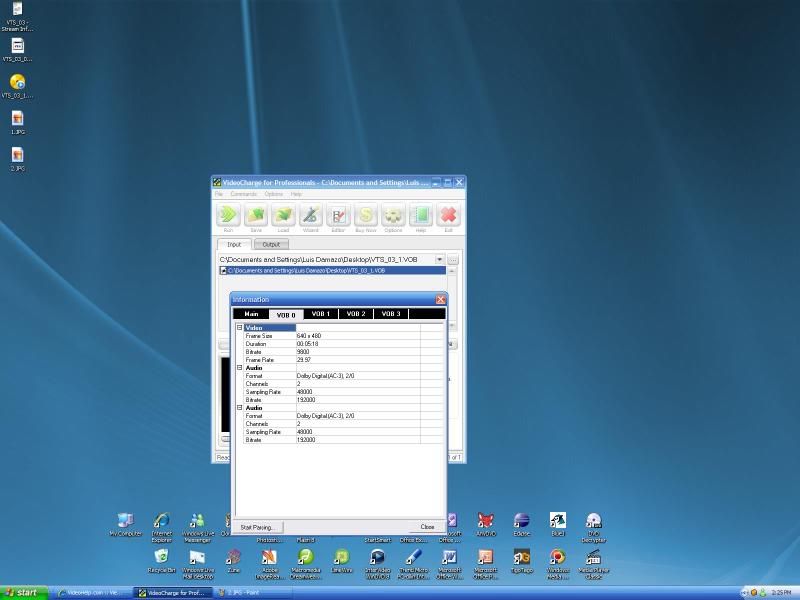Click the VideoCharge for Prof... taskbar button
Viewport: 800px width, 600px height.
172,593
